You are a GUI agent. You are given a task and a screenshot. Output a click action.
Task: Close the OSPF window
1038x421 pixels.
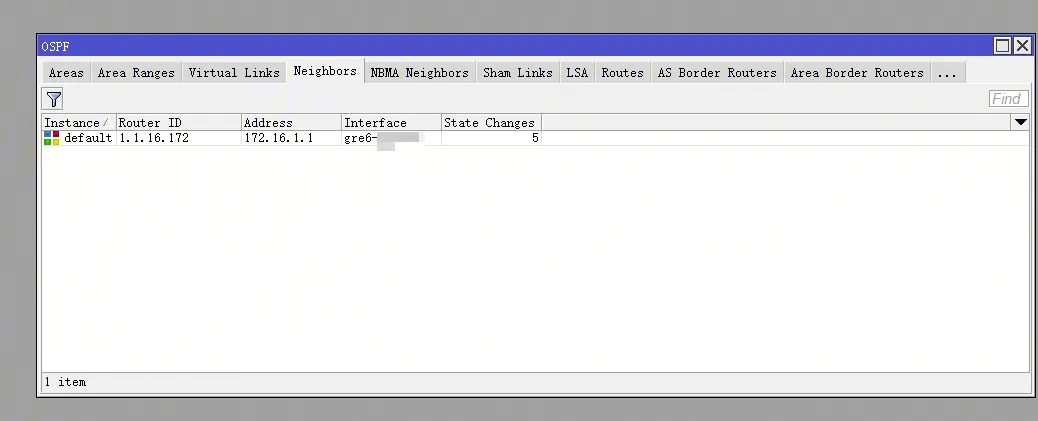tap(1021, 46)
